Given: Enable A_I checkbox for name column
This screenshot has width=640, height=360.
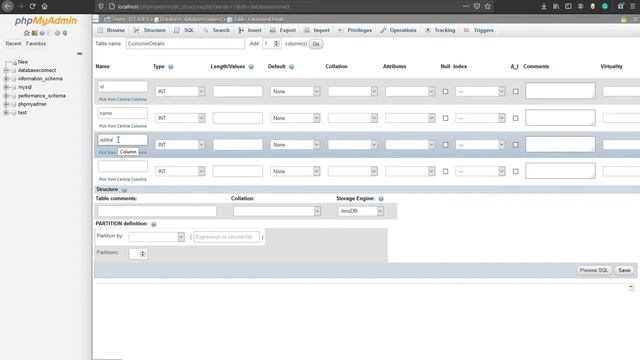Looking at the screenshot, I should pos(516,118).
